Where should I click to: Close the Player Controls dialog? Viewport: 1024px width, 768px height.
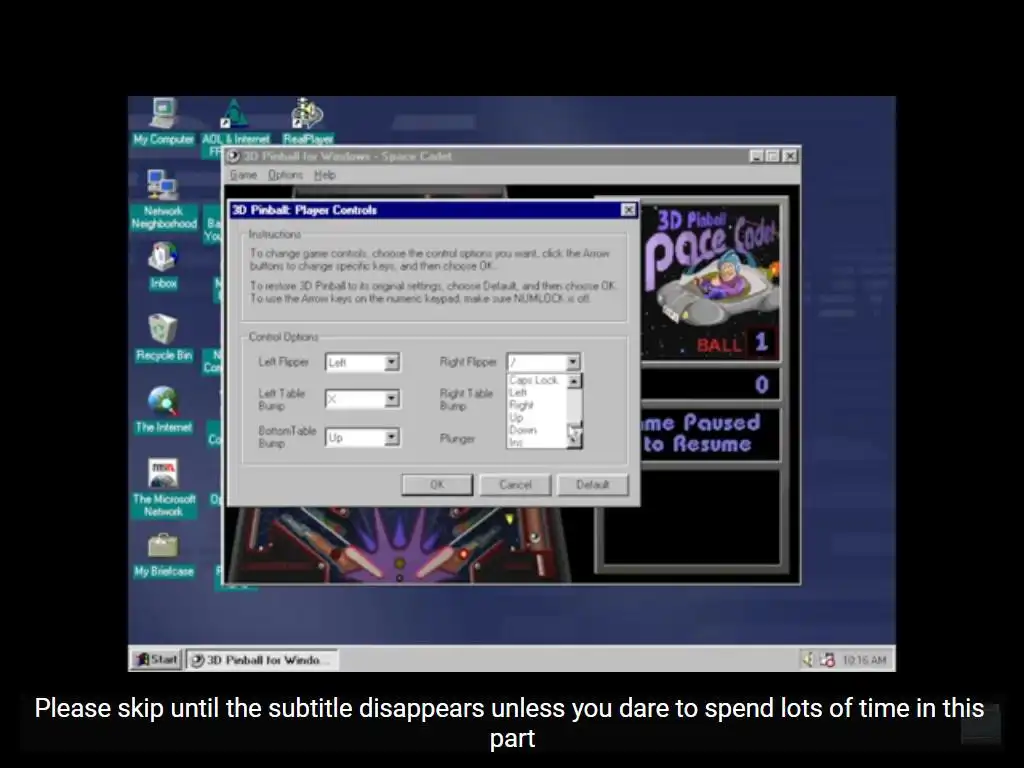pos(628,210)
